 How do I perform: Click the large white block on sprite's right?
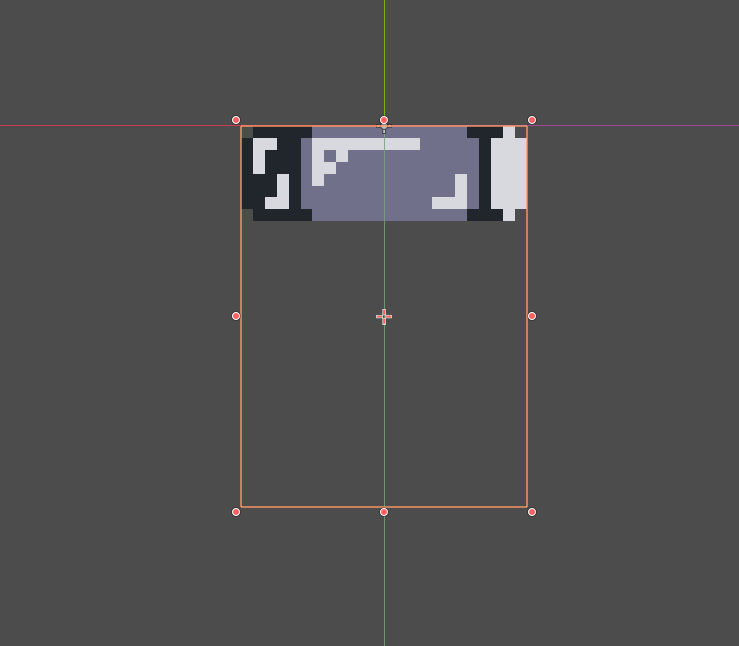click(508, 173)
